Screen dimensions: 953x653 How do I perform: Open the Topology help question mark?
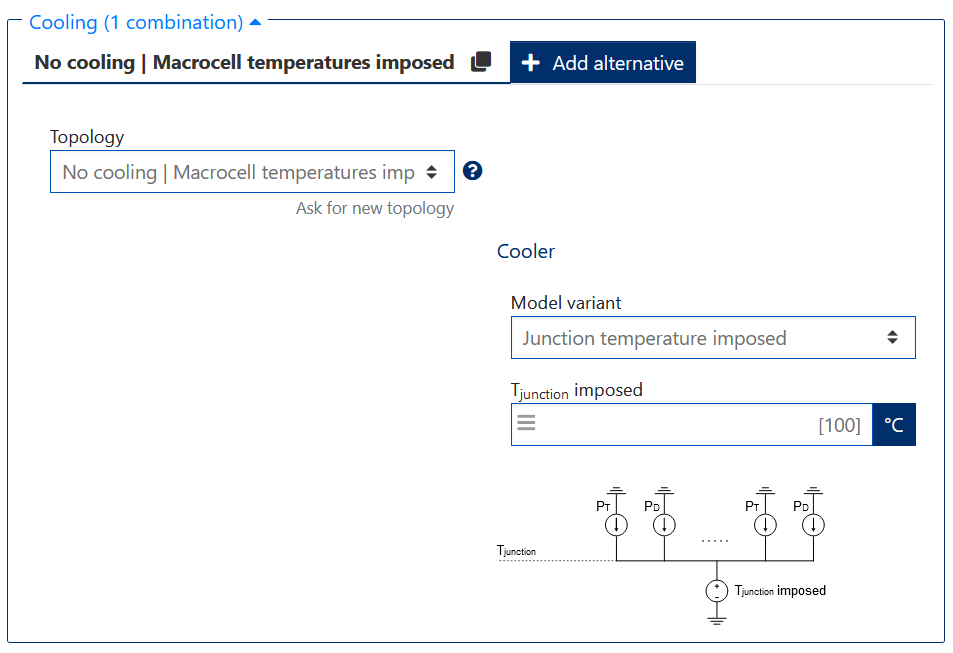pyautogui.click(x=473, y=171)
